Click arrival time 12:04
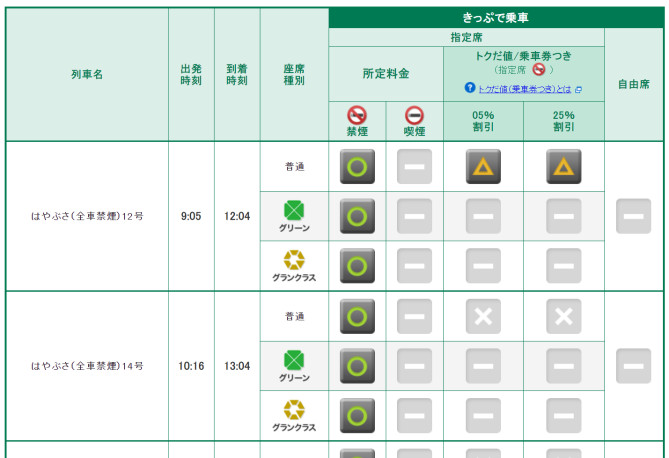Viewport: 669px width, 458px height. pyautogui.click(x=237, y=216)
